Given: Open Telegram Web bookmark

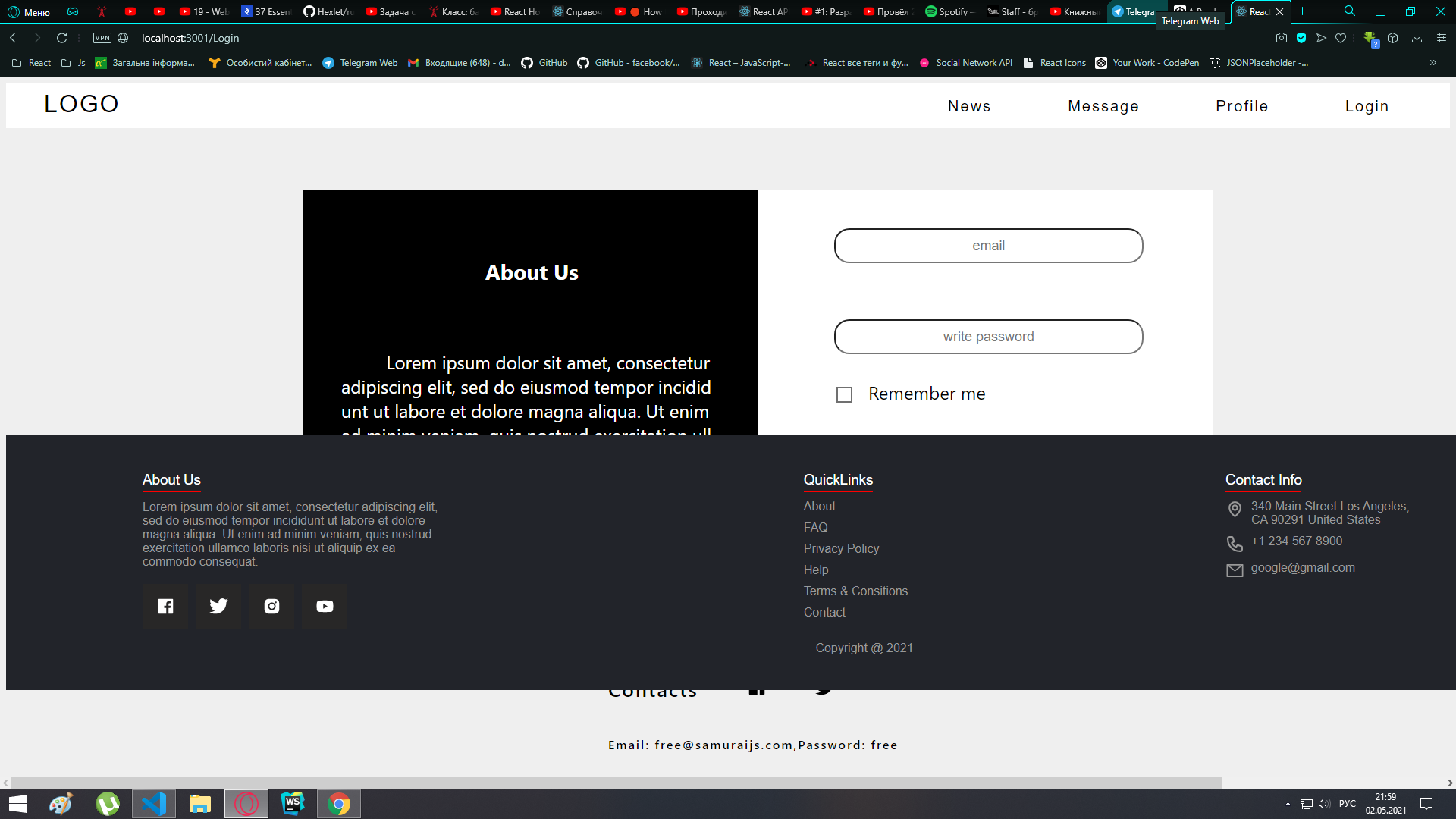Looking at the screenshot, I should tap(360, 63).
